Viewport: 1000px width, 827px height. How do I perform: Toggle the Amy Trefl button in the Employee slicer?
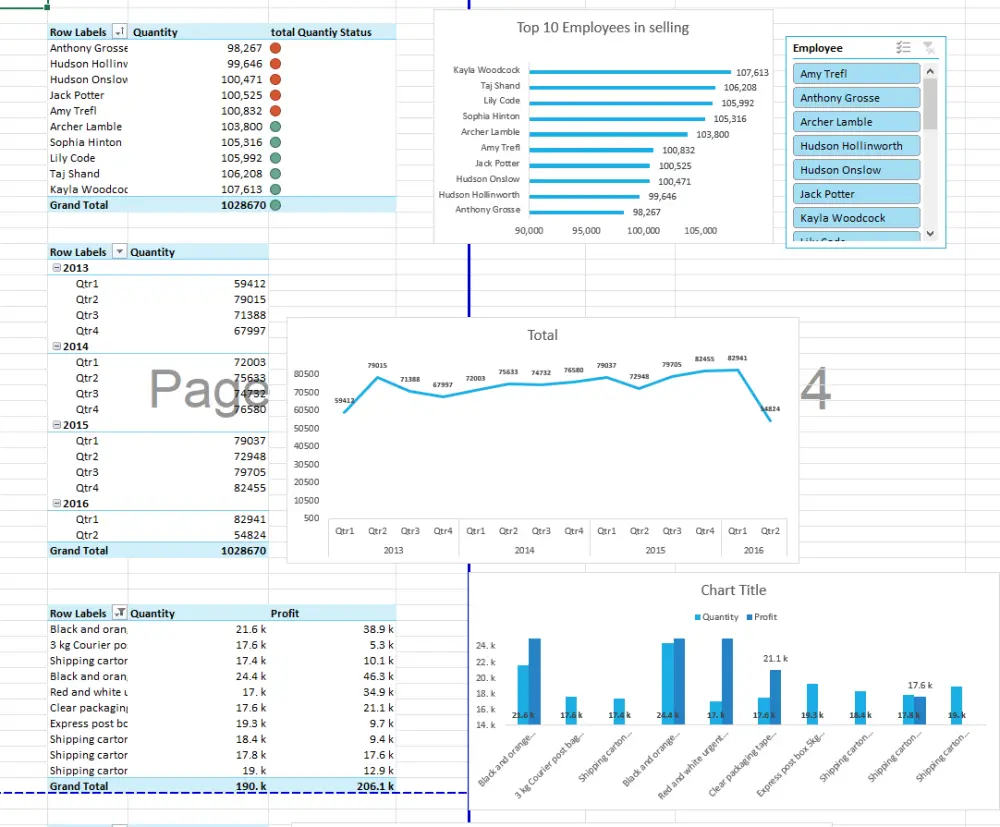tap(856, 73)
